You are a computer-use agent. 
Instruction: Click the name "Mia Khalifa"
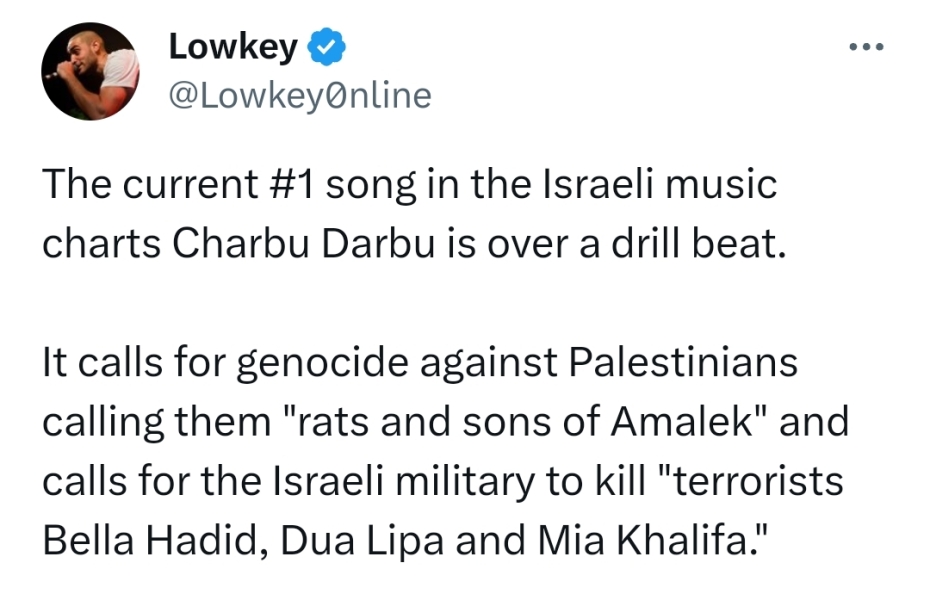coord(629,541)
